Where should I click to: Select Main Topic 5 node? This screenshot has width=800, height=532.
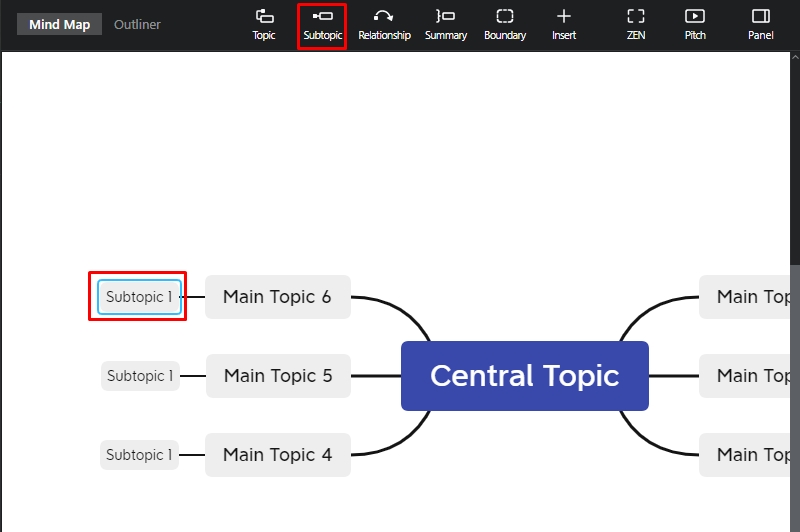click(x=278, y=376)
